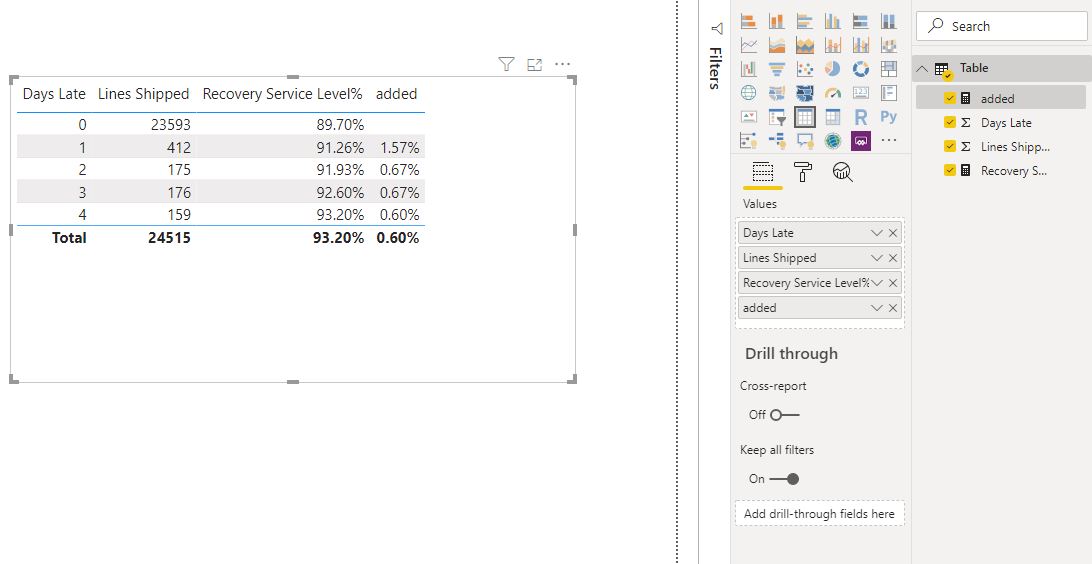Select the stacked area chart visual

click(804, 45)
